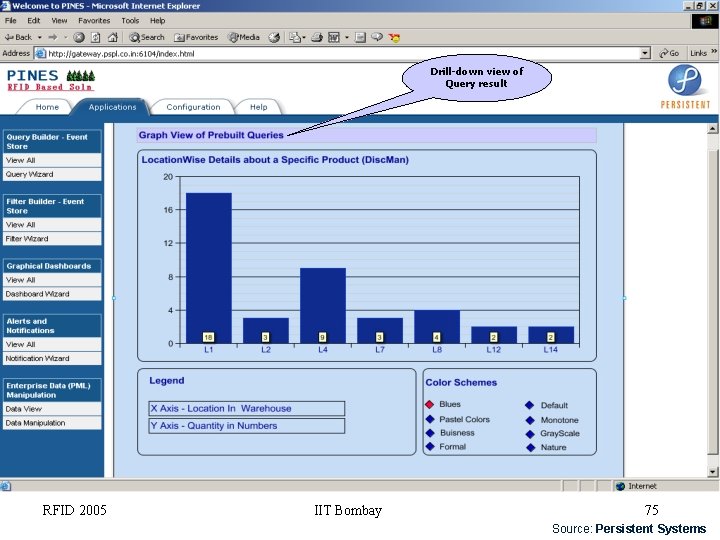Click the Refresh page icon

pyautogui.click(x=96, y=37)
